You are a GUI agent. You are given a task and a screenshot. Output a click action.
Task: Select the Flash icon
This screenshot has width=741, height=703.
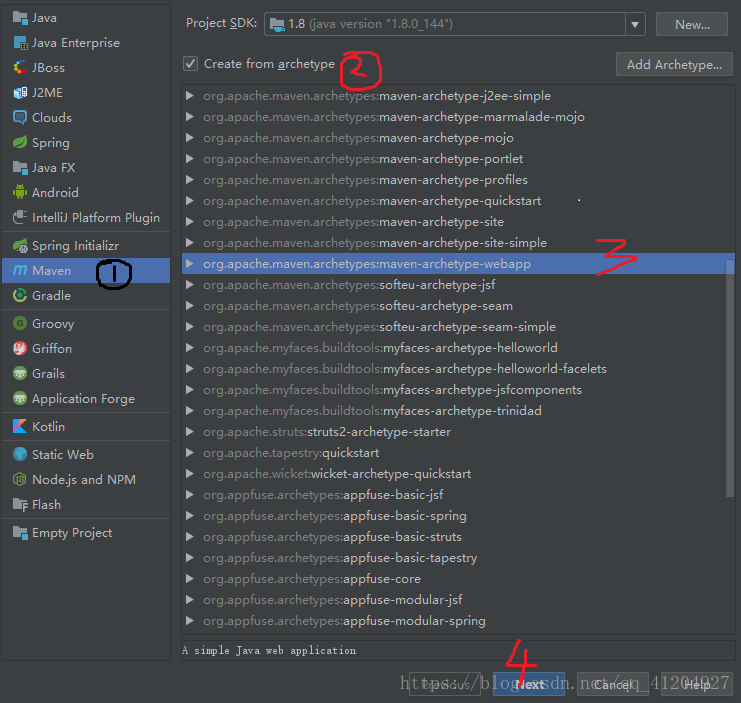(20, 505)
